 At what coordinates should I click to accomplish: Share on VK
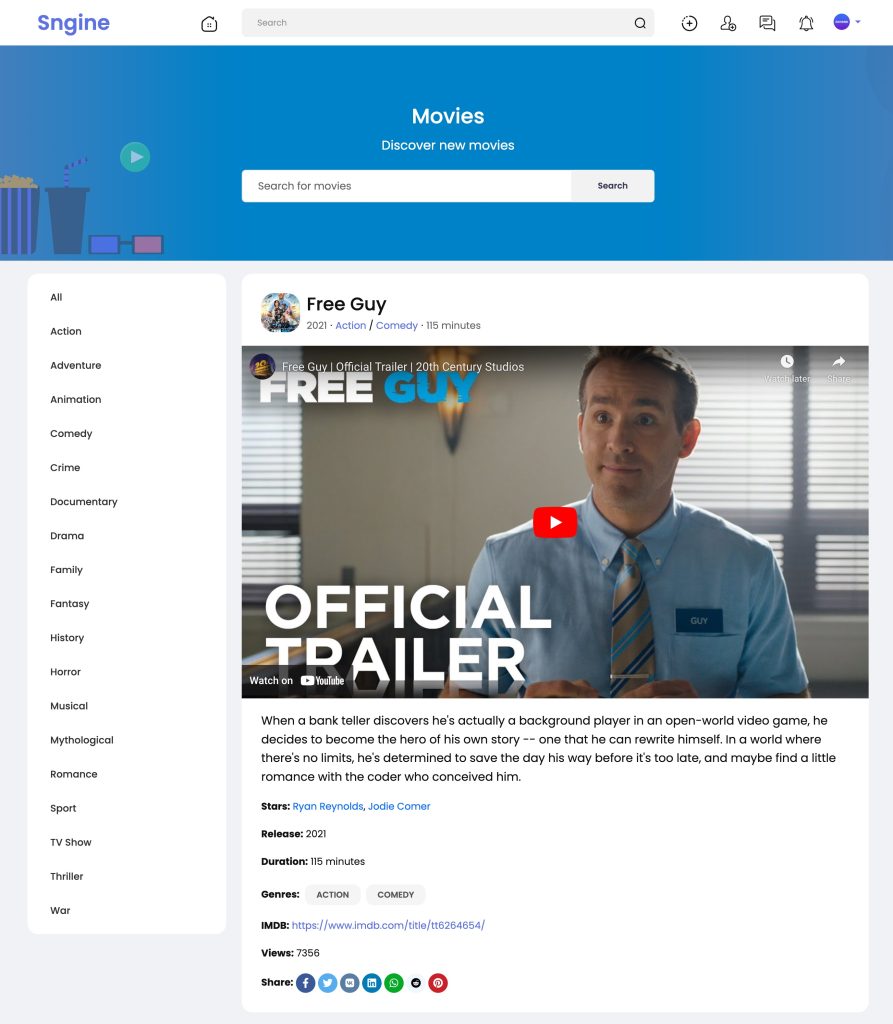(349, 983)
